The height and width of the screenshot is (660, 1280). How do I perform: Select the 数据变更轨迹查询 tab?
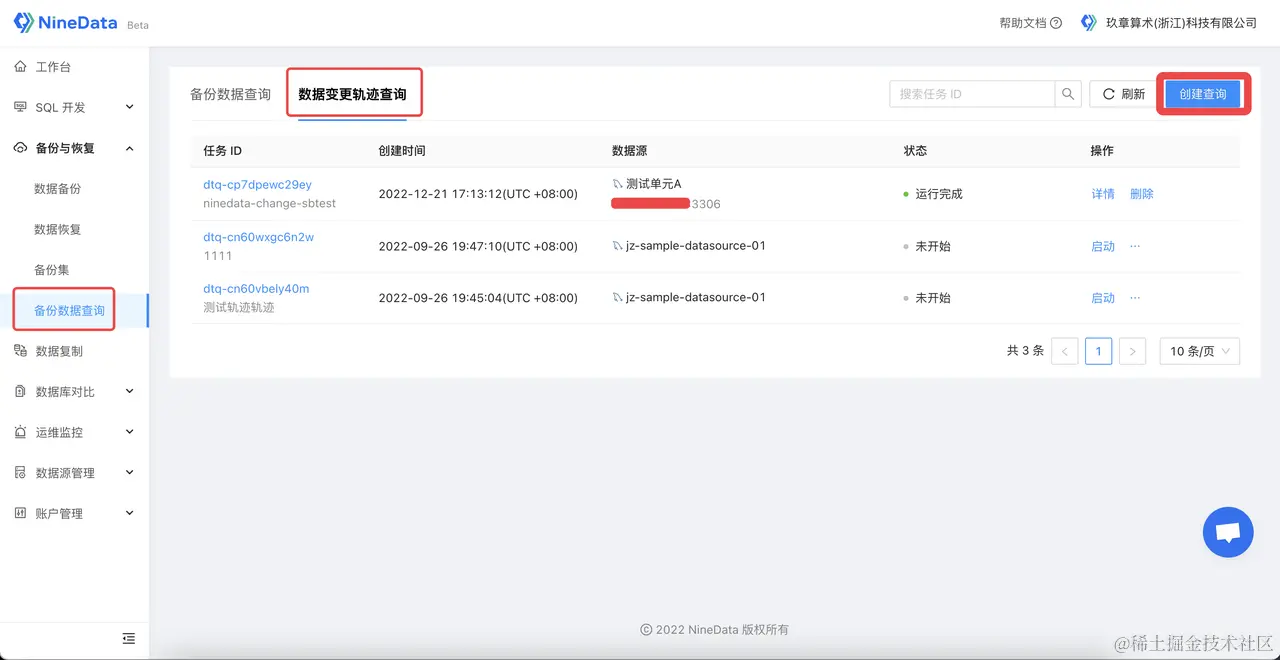[x=354, y=91]
